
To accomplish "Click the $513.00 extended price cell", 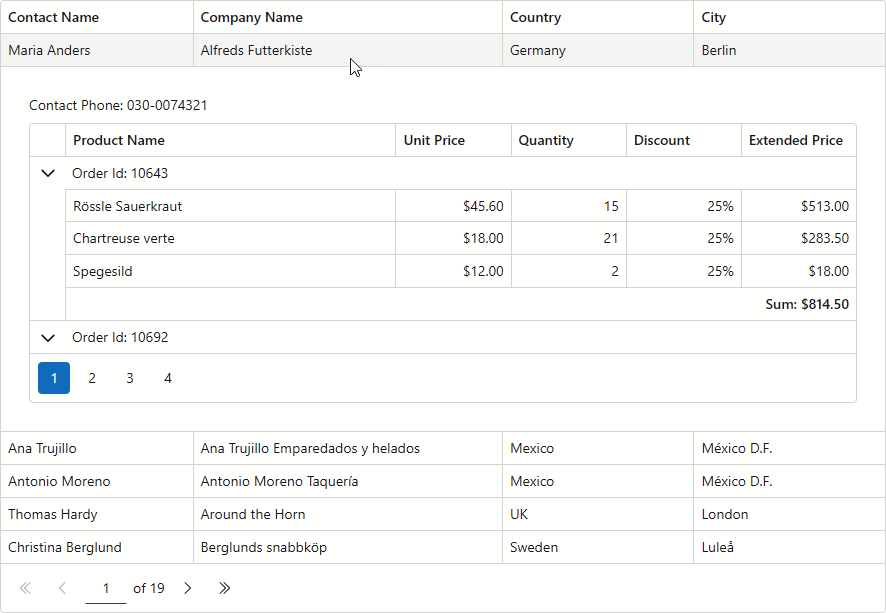I will pyautogui.click(x=798, y=206).
